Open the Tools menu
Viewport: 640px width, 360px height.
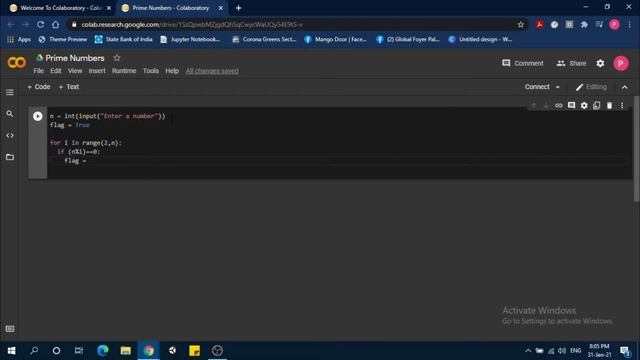pos(151,71)
